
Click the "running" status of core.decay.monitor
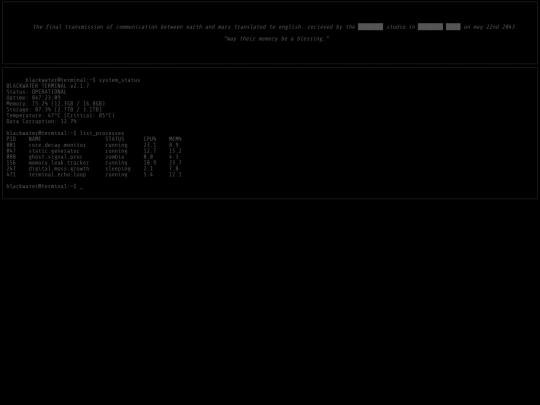(116, 145)
